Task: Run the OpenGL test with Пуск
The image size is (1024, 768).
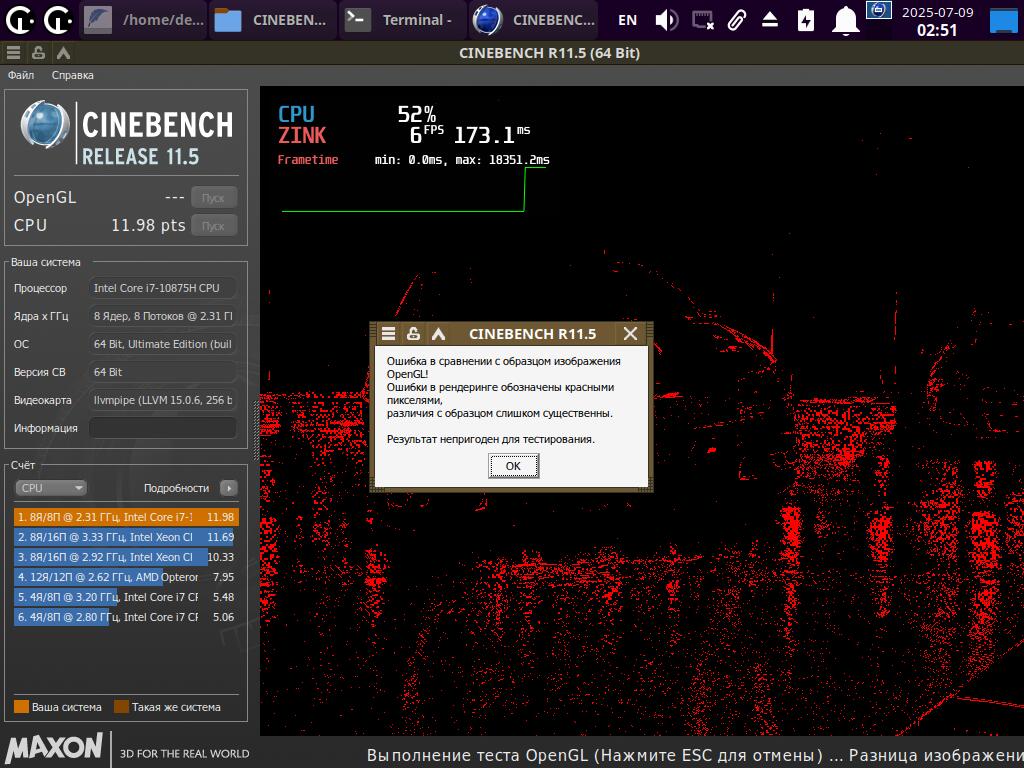Action: [x=214, y=197]
